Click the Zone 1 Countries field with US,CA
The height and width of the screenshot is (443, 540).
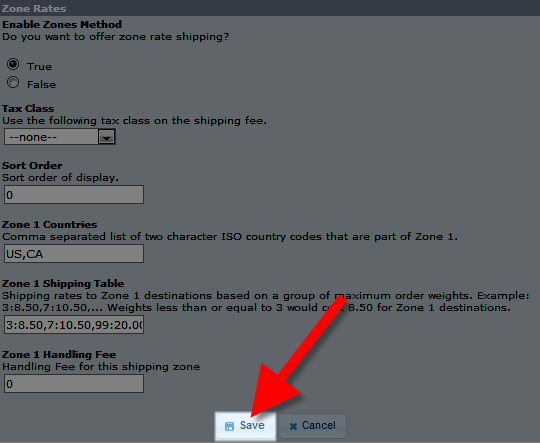(x=74, y=254)
